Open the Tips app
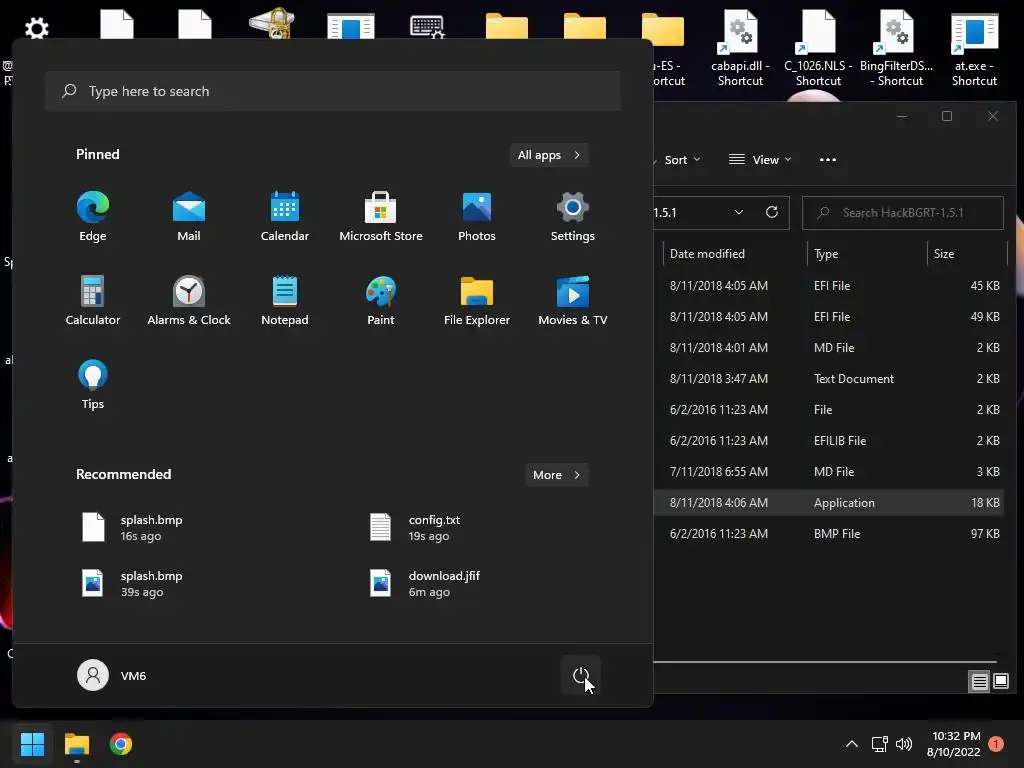This screenshot has height=768, width=1024. pyautogui.click(x=93, y=385)
